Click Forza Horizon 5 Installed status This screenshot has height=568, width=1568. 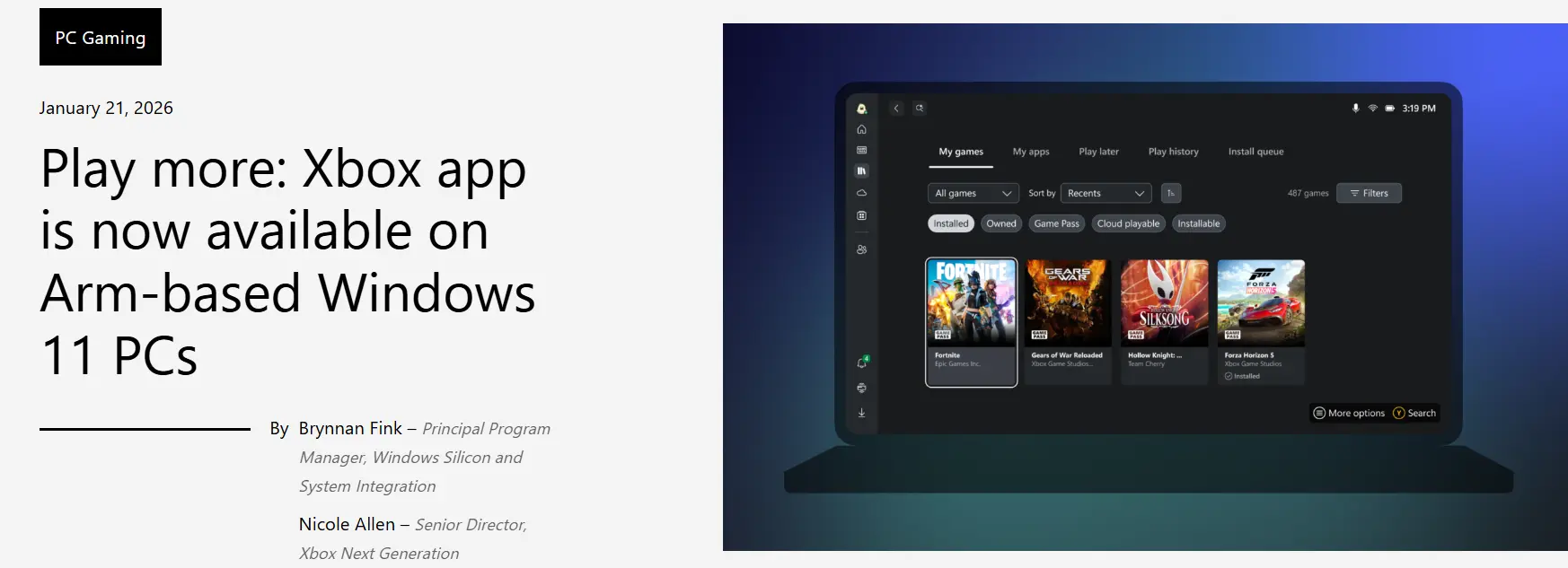[1242, 376]
